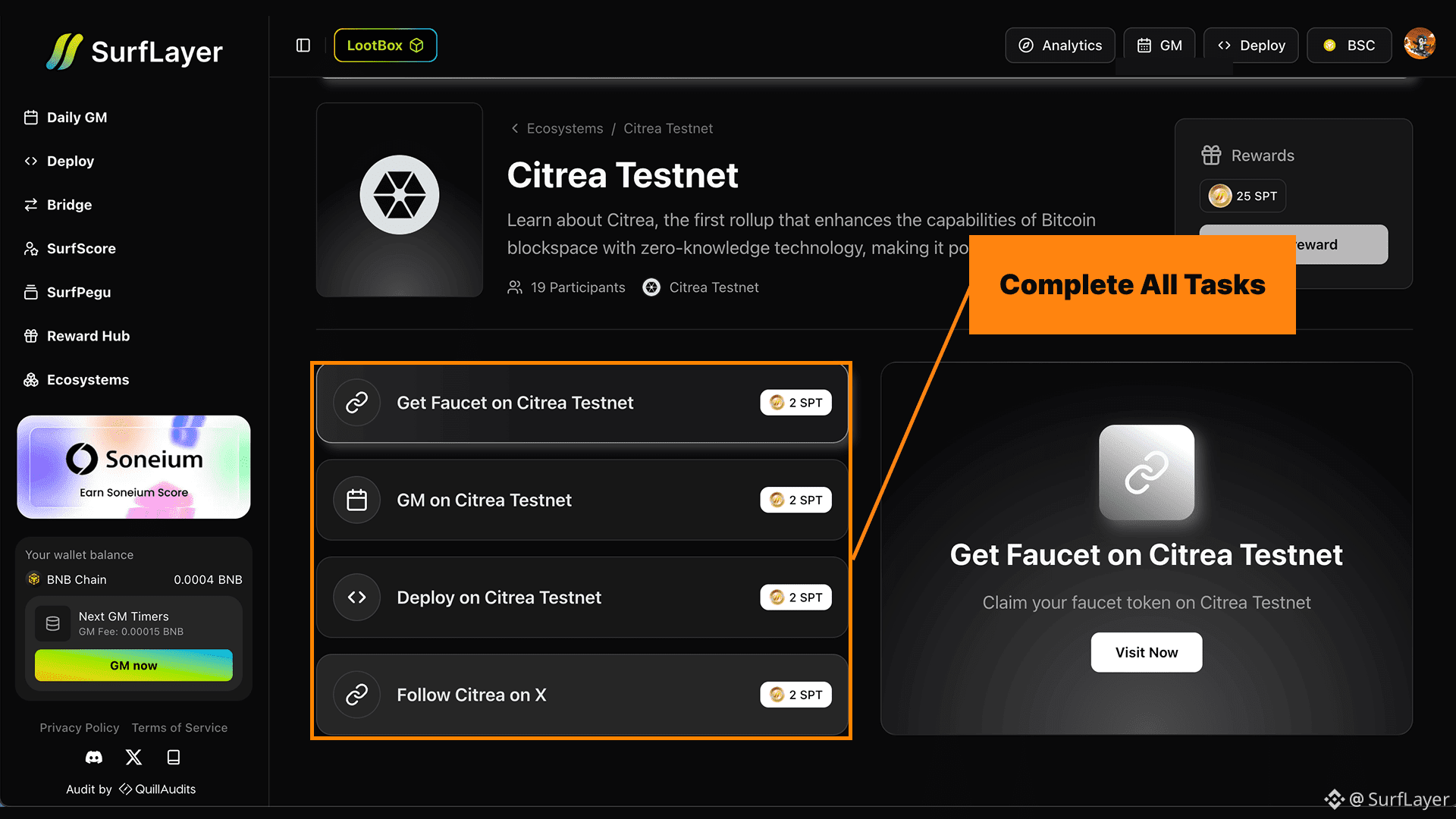Open the Privacy Policy link
Viewport: 1456px width, 819px height.
click(x=80, y=728)
